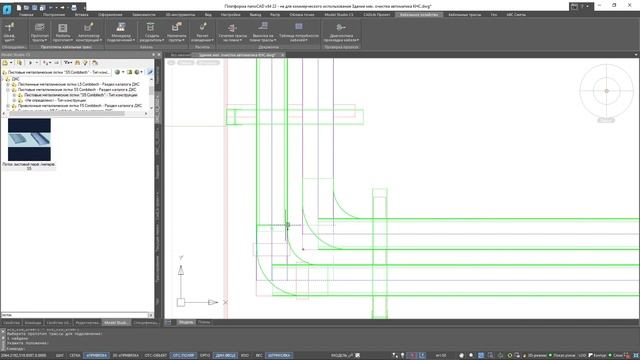Switch to the Вставка ribbon tab
Image resolution: width=640 pixels, height=360 pixels.
click(x=81, y=15)
